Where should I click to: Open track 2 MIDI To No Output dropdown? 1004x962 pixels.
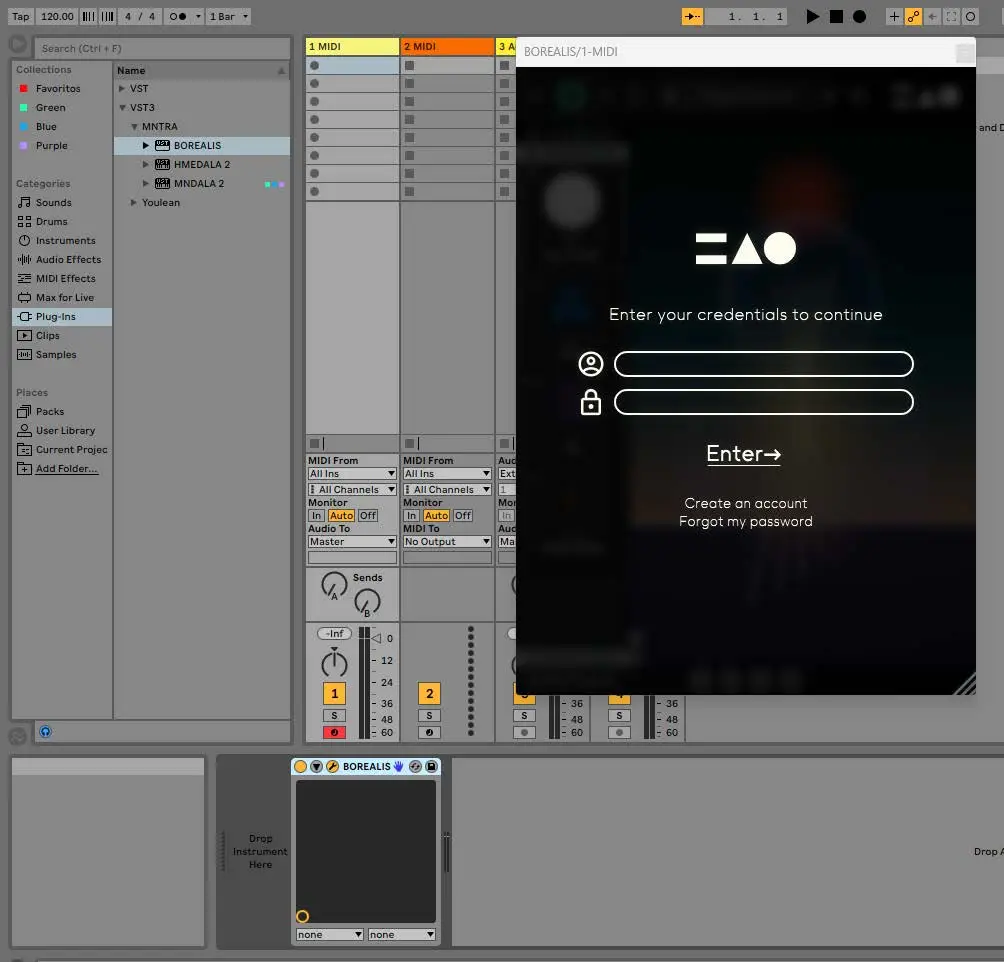[447, 542]
